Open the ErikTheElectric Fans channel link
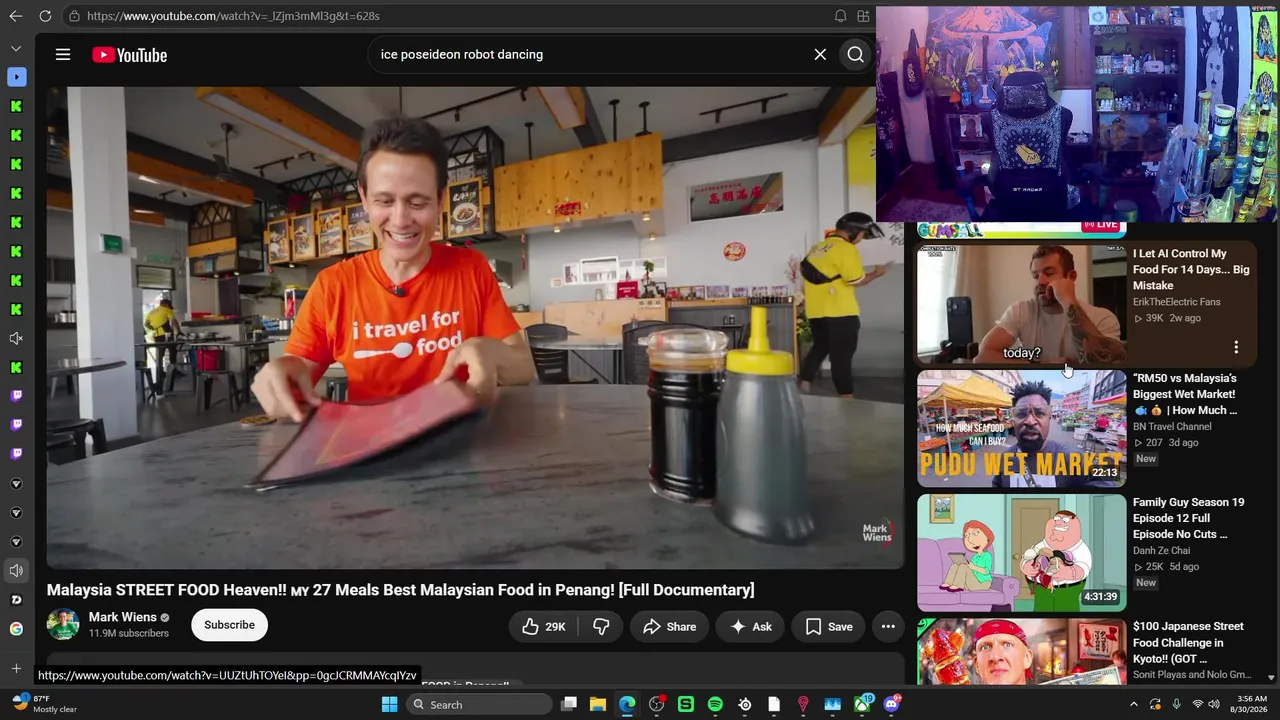1280x720 pixels. click(1176, 302)
